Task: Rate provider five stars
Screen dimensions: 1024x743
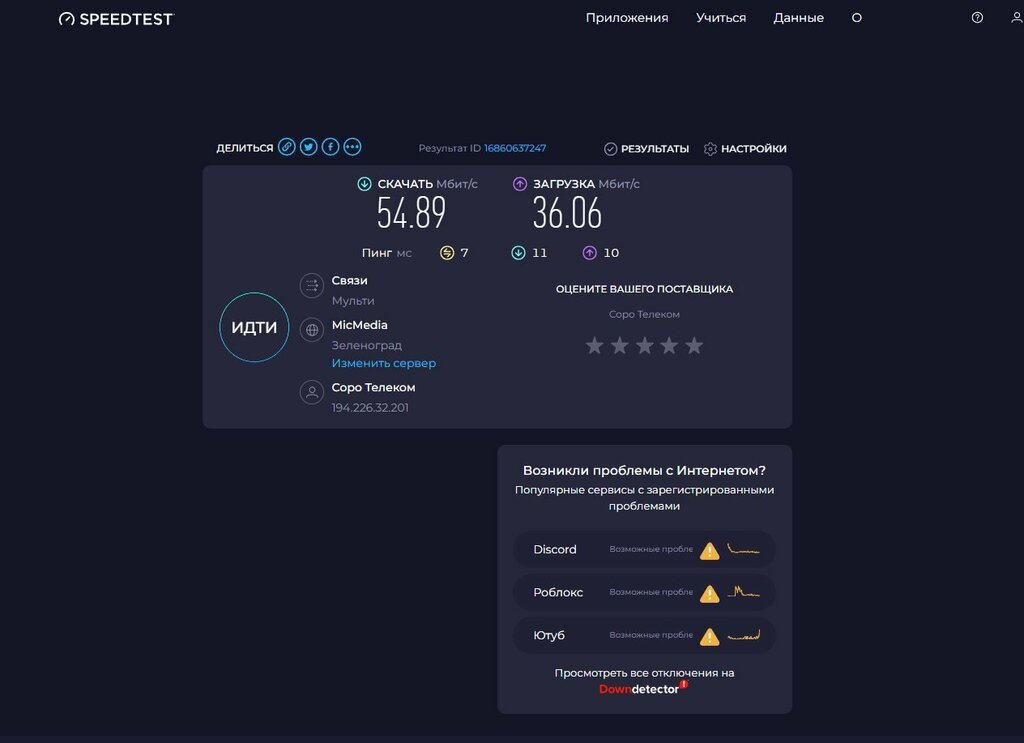Action: click(694, 345)
